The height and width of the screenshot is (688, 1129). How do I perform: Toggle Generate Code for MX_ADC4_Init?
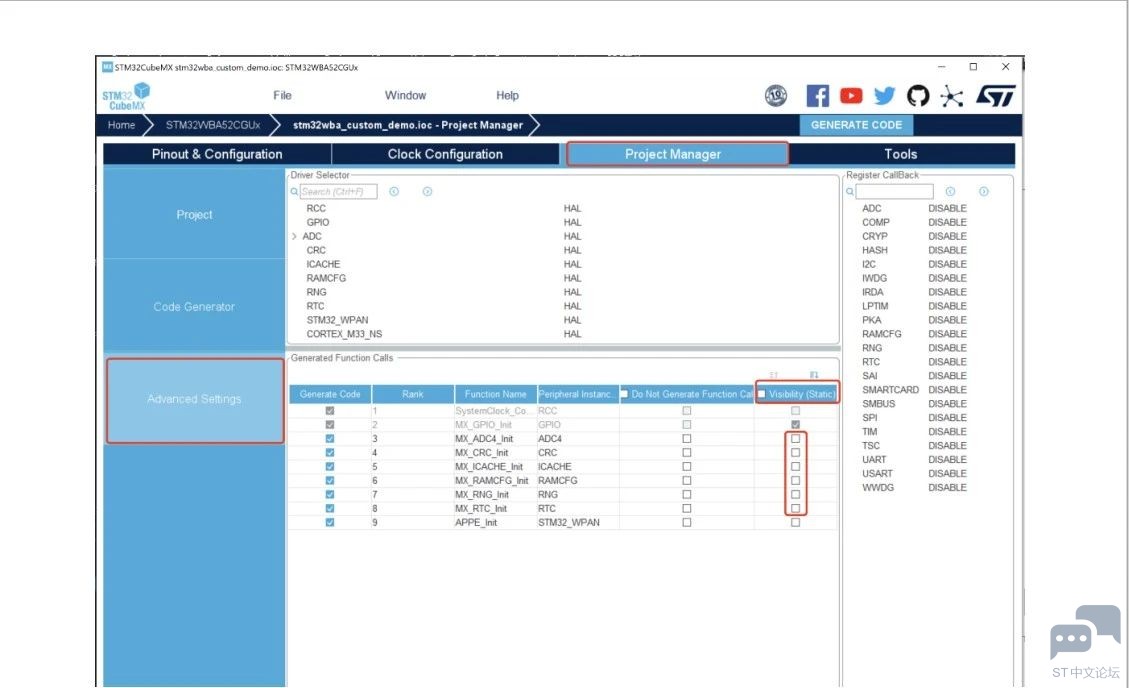pos(330,439)
